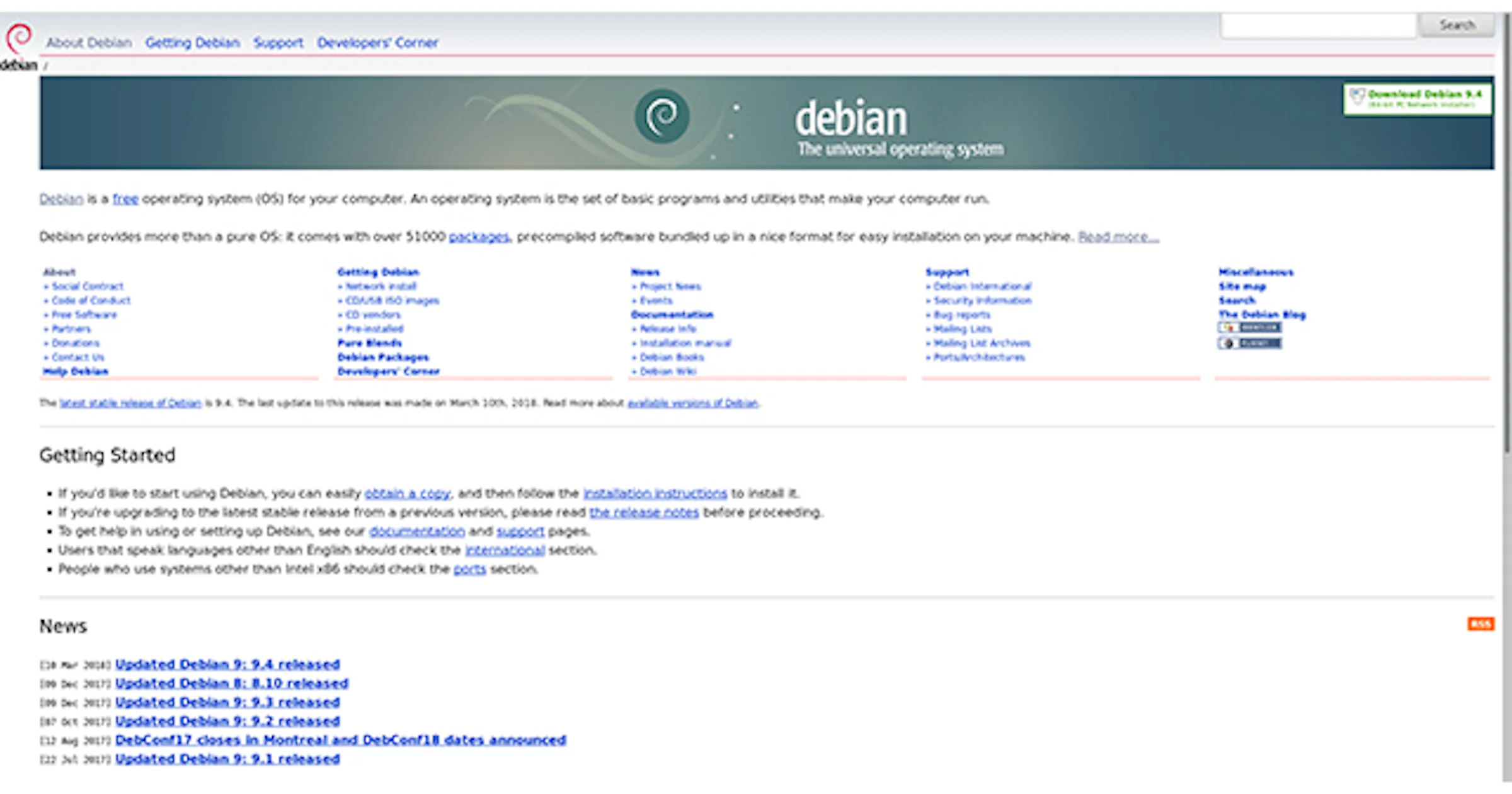Click the Search button
Screen dimensions: 1512x794
tap(1457, 25)
